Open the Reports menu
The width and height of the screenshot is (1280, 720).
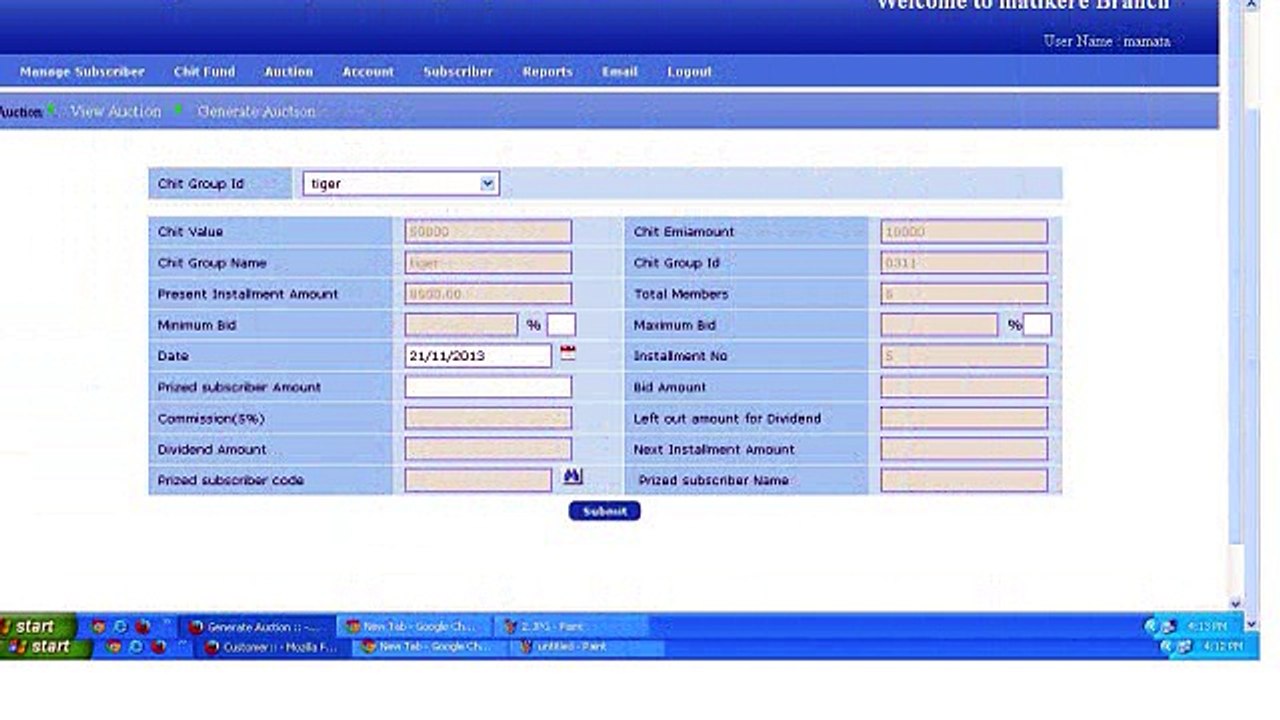click(547, 72)
